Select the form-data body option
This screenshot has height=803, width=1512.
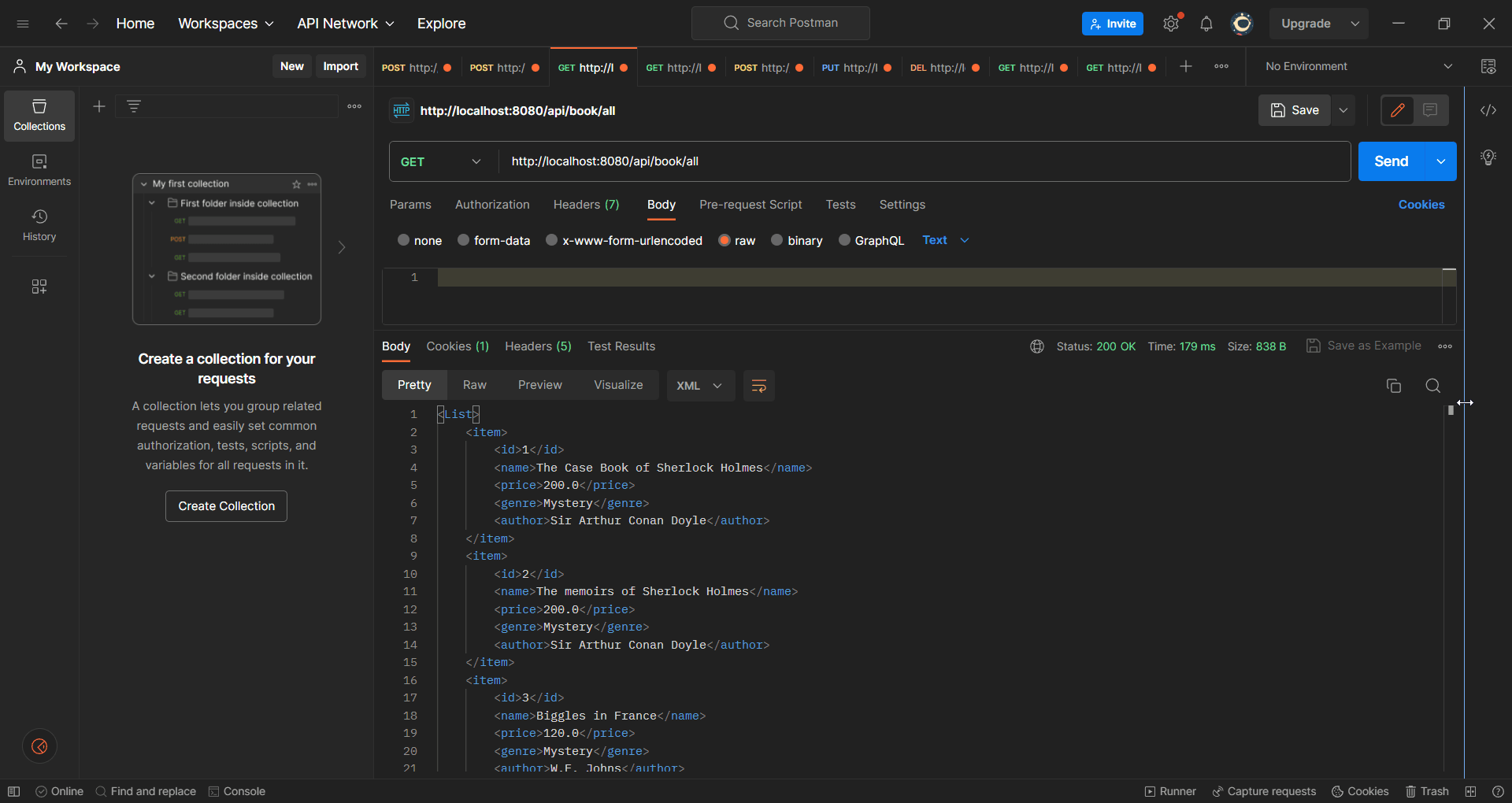pos(464,240)
